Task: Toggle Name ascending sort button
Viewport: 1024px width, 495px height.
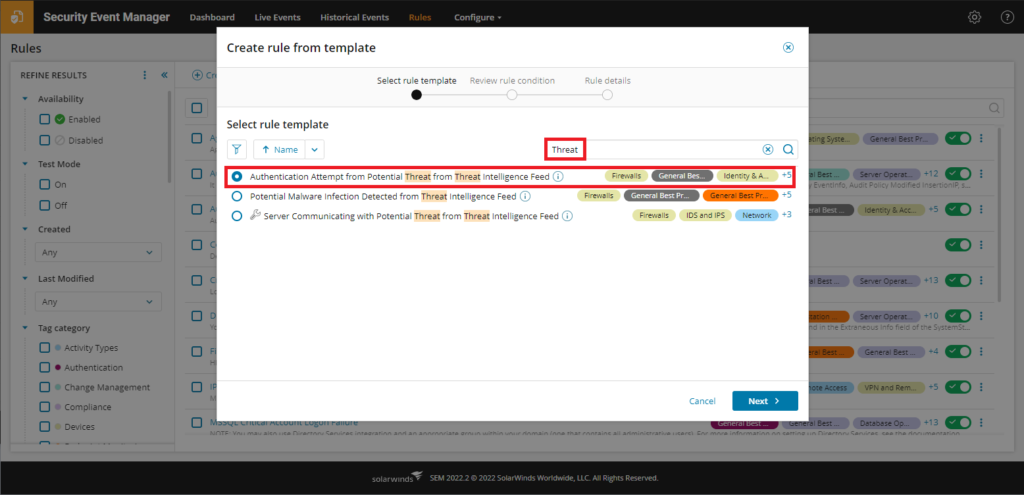Action: tap(280, 150)
